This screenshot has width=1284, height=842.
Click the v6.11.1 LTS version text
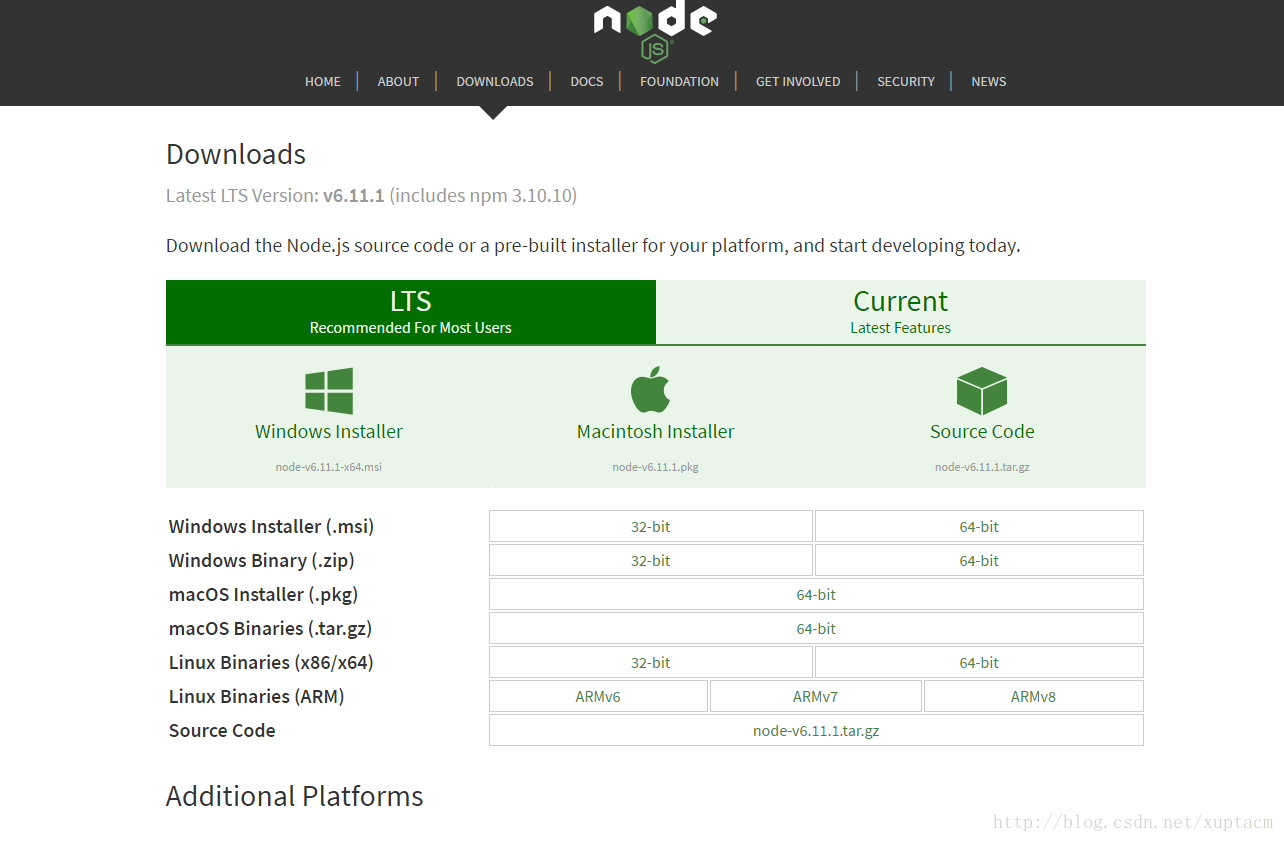tap(353, 195)
